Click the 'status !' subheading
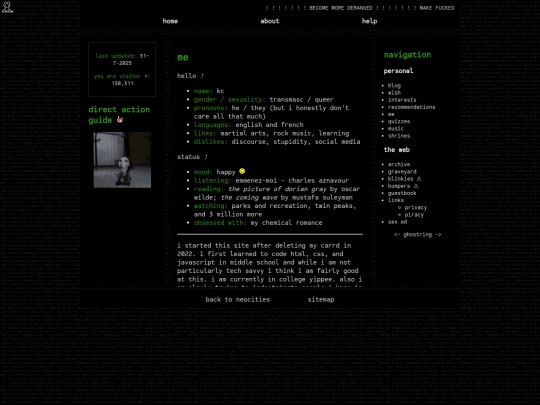Image resolution: width=540 pixels, height=405 pixels. pos(192,157)
